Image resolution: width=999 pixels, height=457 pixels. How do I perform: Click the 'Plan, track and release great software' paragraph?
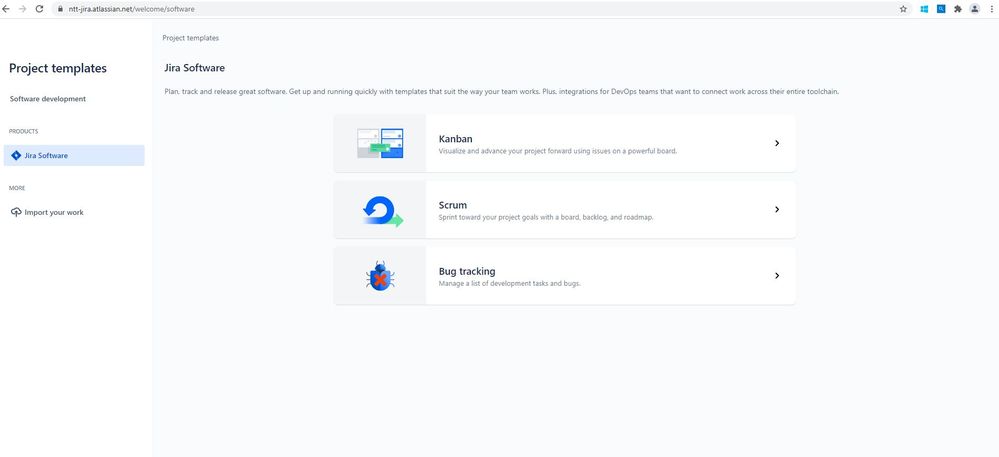point(501,92)
